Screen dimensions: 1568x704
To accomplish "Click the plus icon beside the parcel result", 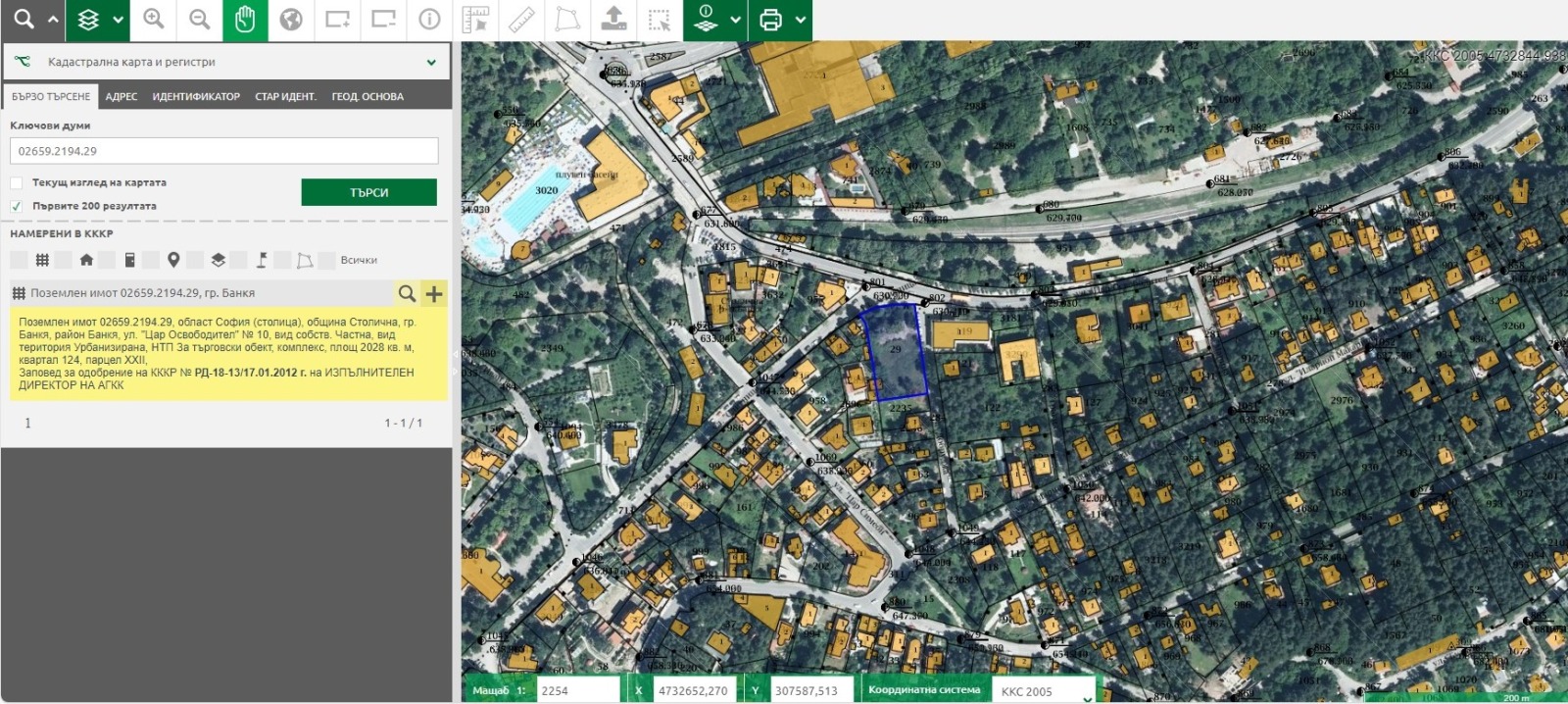I will click(434, 293).
